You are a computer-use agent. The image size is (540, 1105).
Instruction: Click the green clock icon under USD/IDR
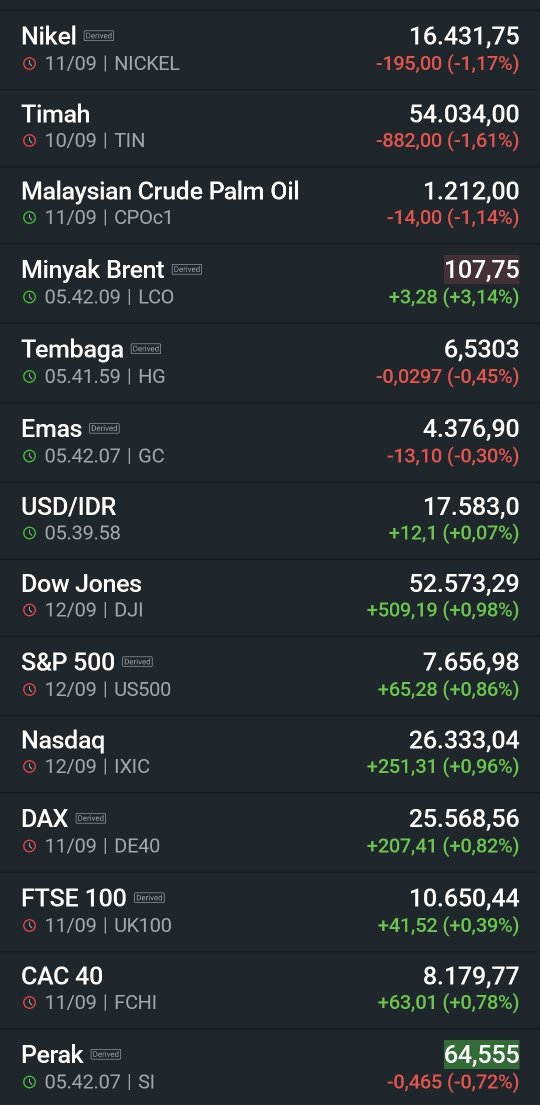pos(29,533)
